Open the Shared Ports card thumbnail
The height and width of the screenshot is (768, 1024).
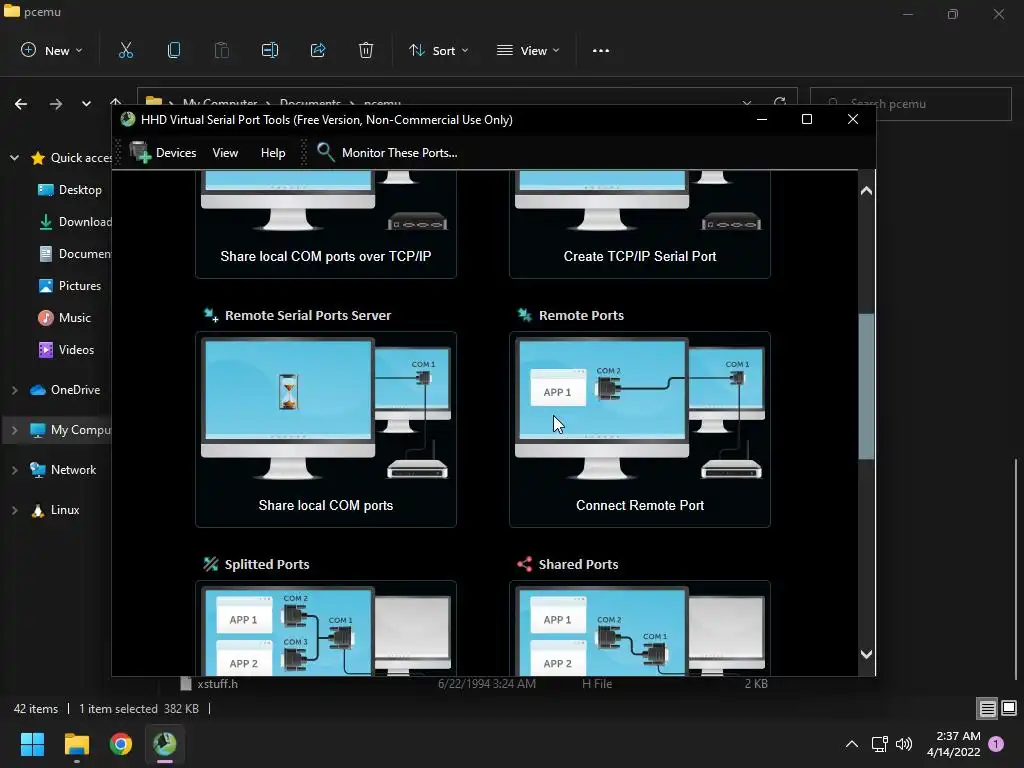coord(640,630)
